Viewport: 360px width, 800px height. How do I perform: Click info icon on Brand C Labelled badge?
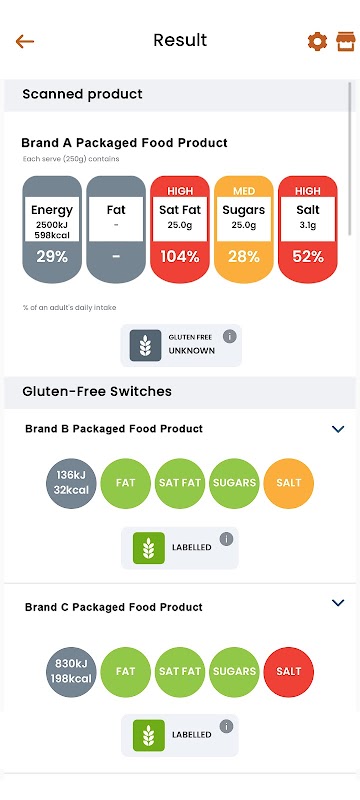click(x=226, y=727)
